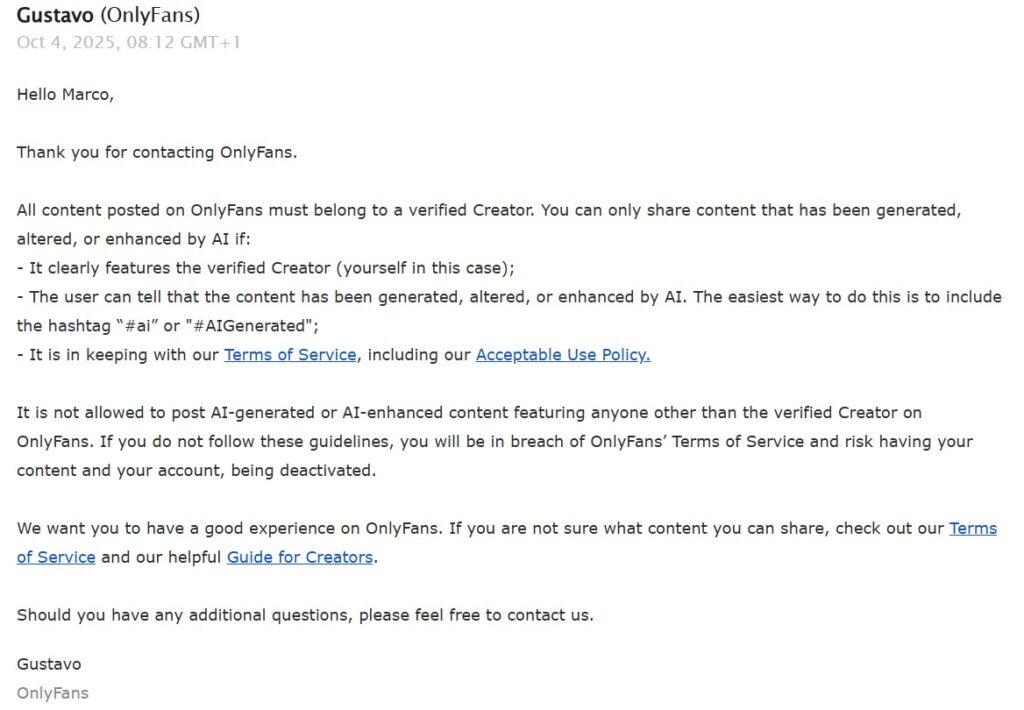Click the "of Service" link before Guide for Creators
This screenshot has height=710, width=1024.
(x=56, y=558)
